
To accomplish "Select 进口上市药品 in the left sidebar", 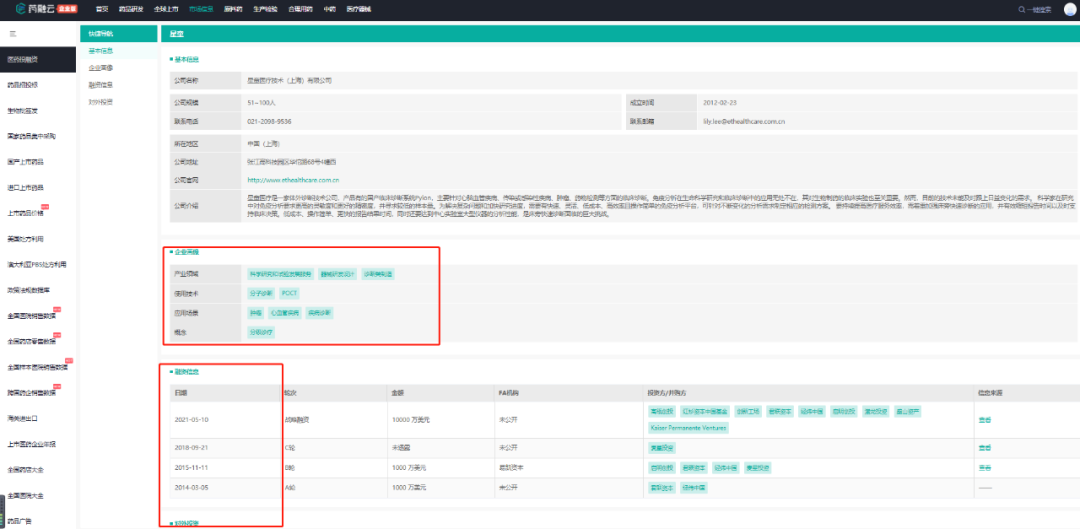I will [x=26, y=187].
